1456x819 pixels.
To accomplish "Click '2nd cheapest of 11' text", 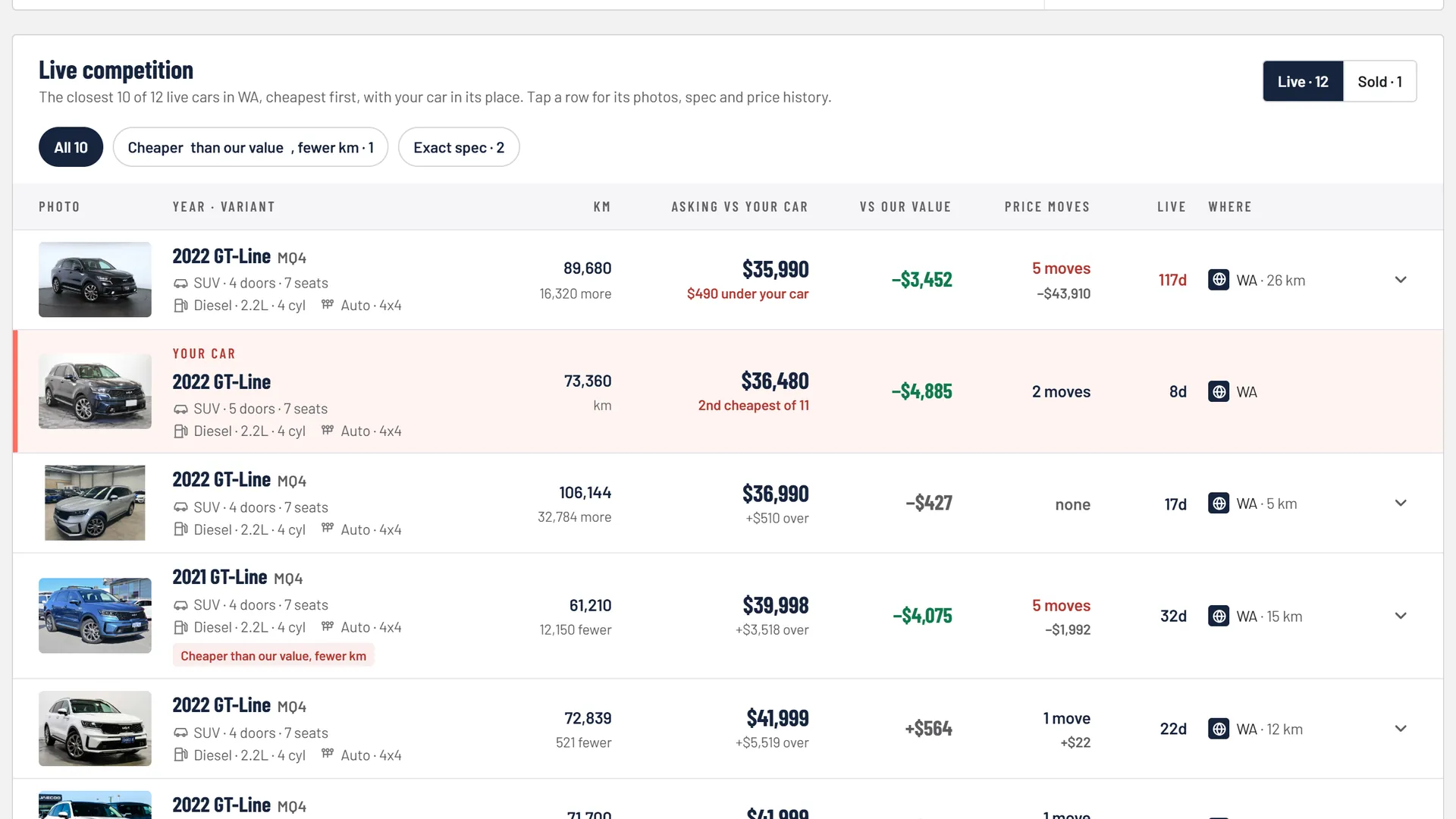I will tap(754, 406).
